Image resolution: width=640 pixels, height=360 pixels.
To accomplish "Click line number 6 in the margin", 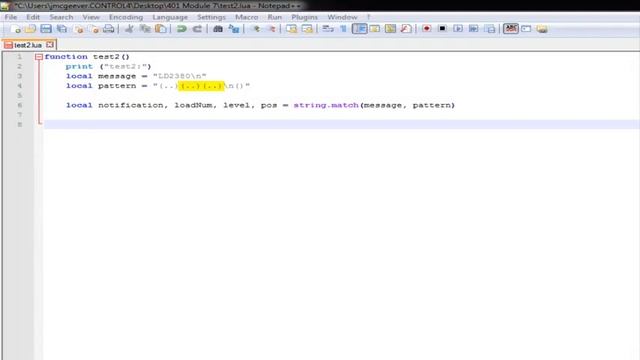I will [x=20, y=105].
